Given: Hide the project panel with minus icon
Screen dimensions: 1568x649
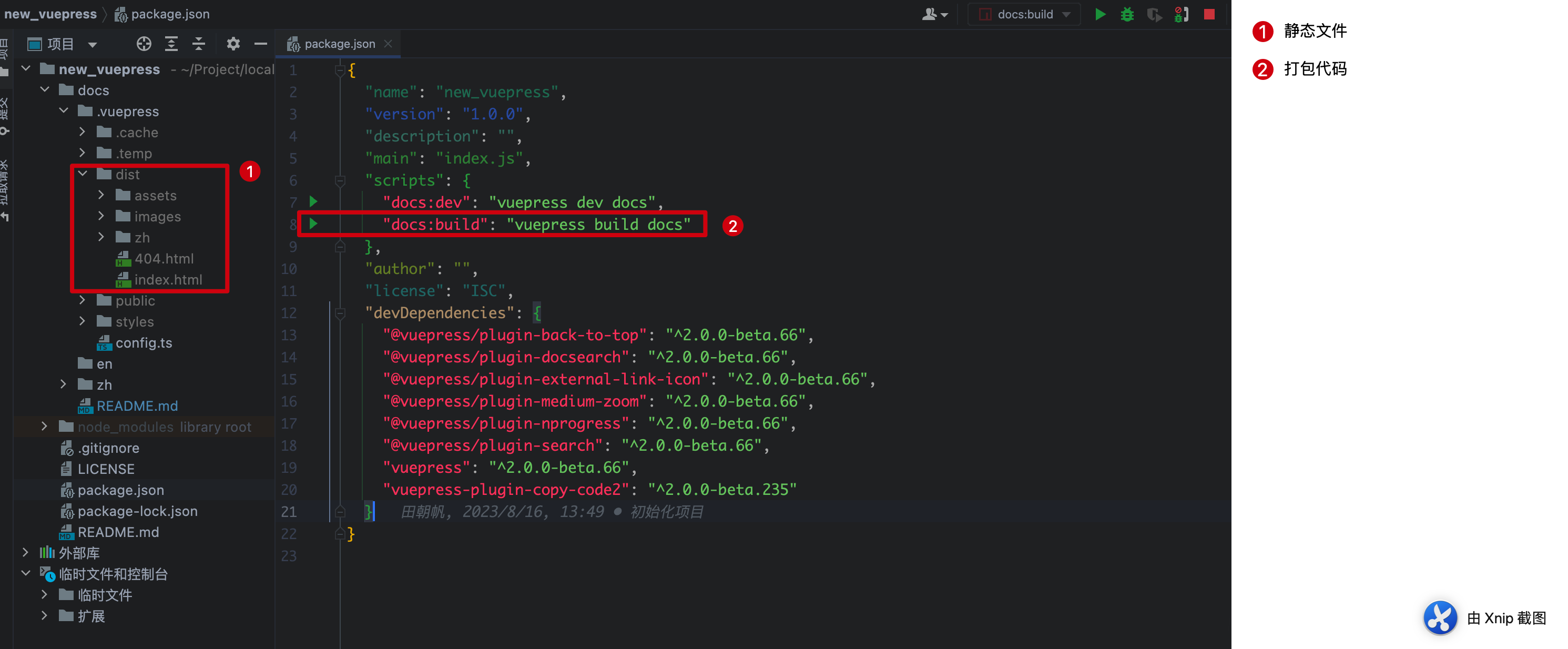Looking at the screenshot, I should (260, 44).
